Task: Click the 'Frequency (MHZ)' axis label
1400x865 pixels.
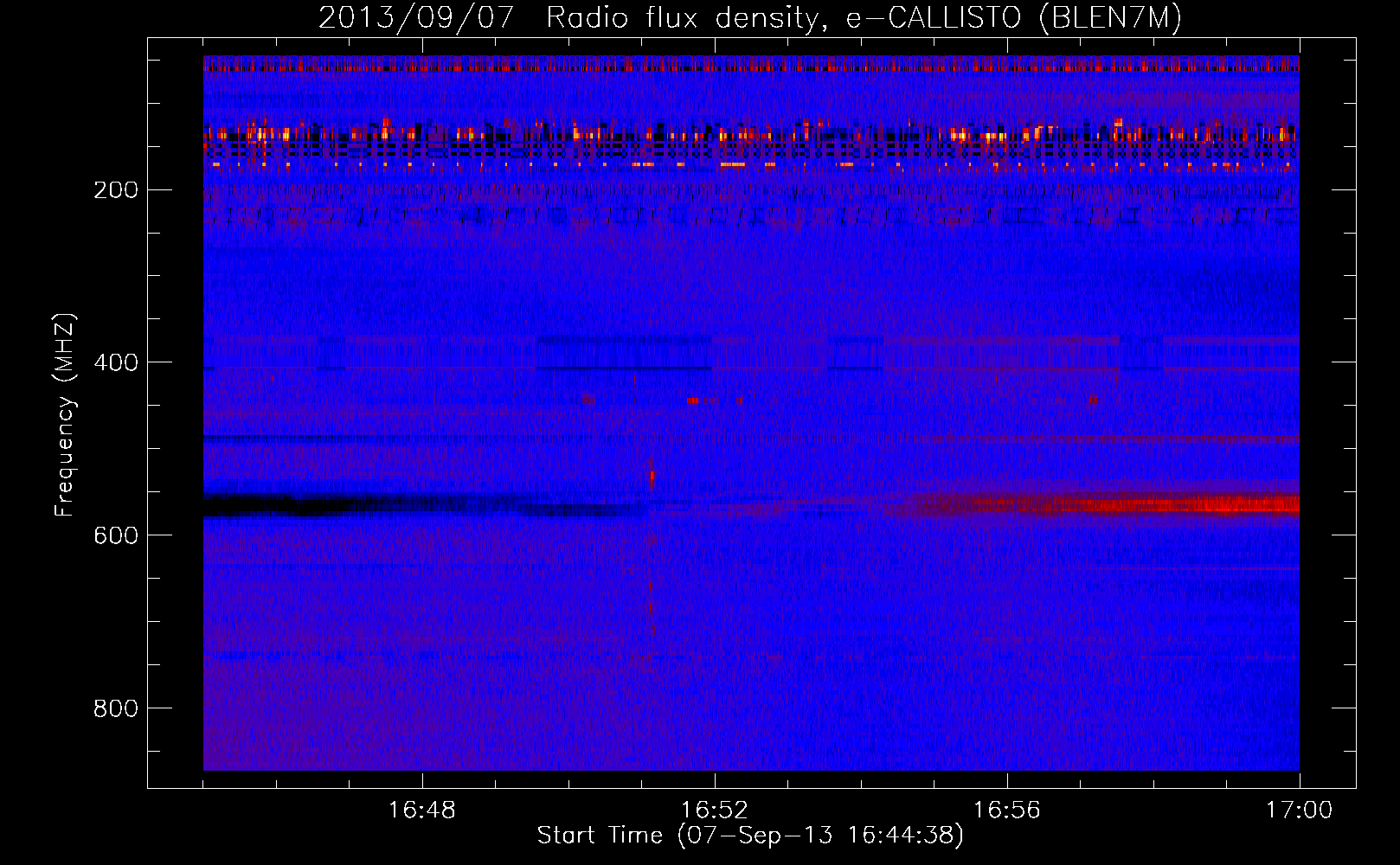Action: pos(65,415)
